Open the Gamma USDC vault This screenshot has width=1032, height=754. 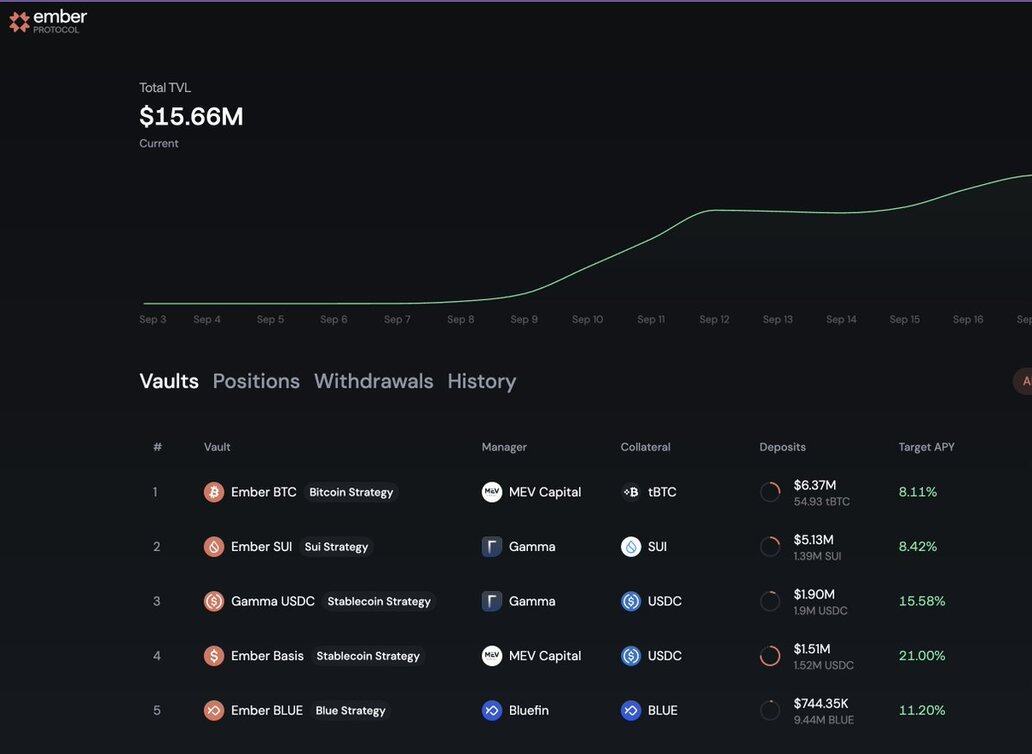pos(272,601)
